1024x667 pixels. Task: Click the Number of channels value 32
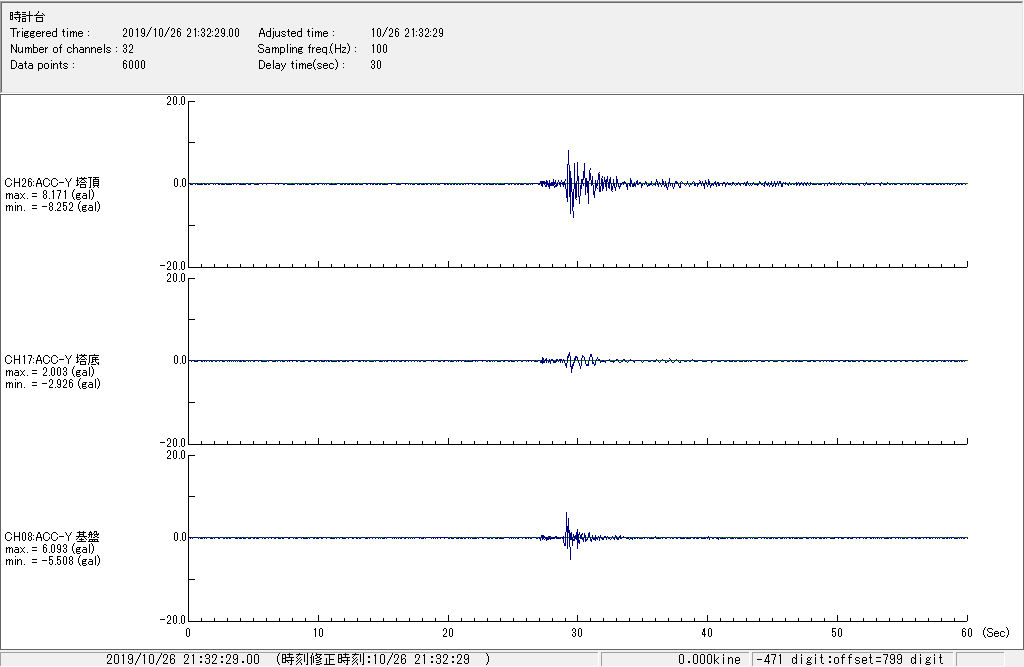click(128, 49)
